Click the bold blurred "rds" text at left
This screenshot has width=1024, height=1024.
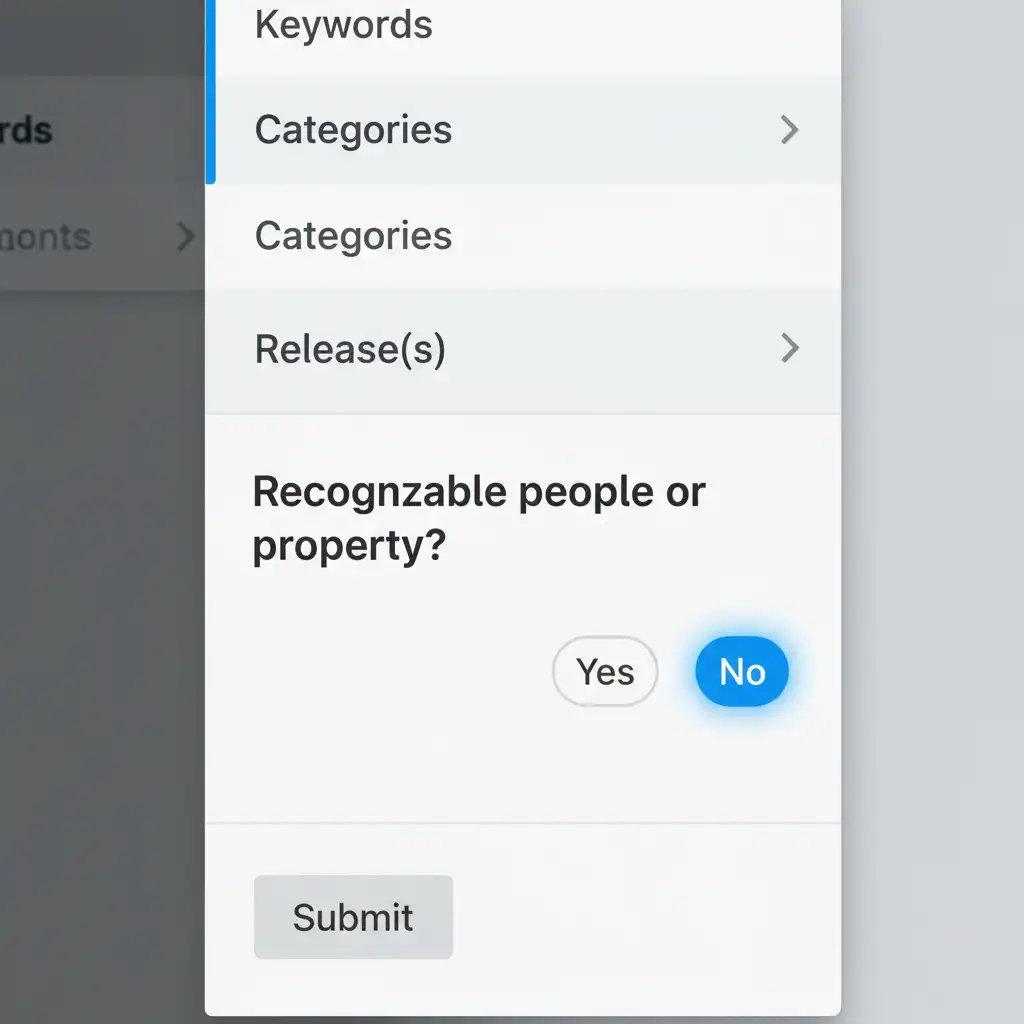coord(26,130)
